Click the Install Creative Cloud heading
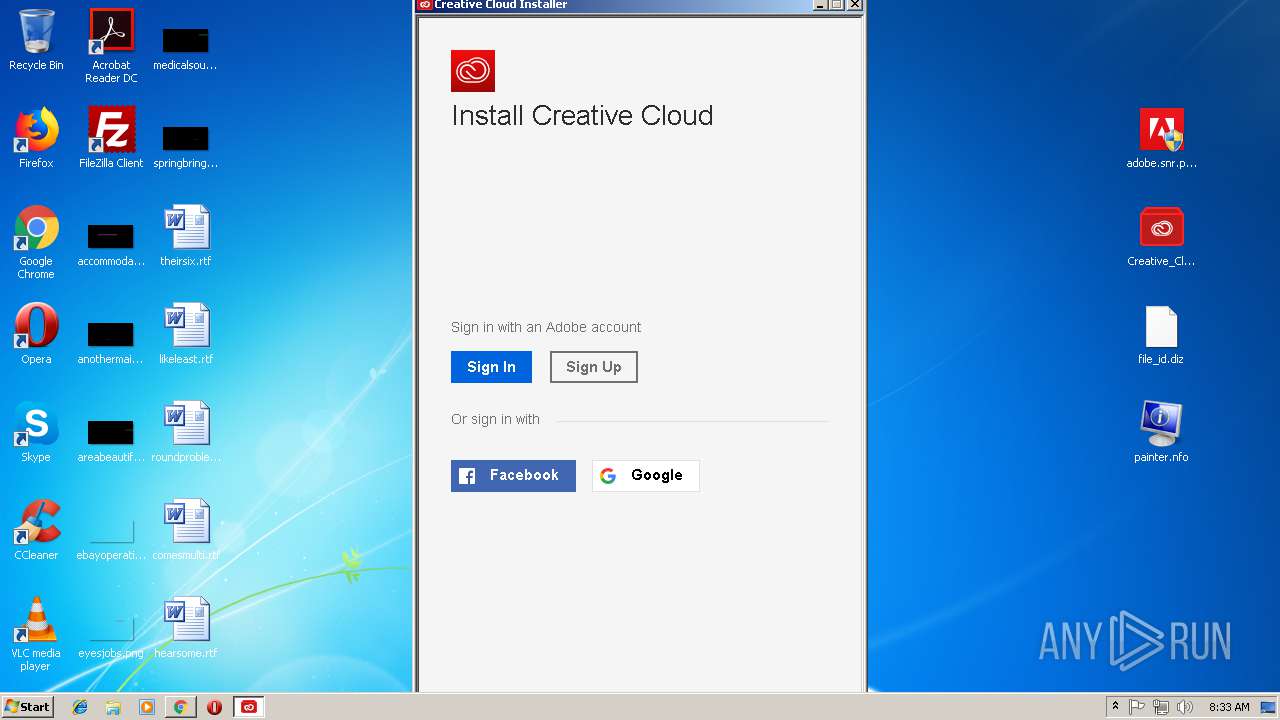This screenshot has width=1280, height=720. pos(582,116)
